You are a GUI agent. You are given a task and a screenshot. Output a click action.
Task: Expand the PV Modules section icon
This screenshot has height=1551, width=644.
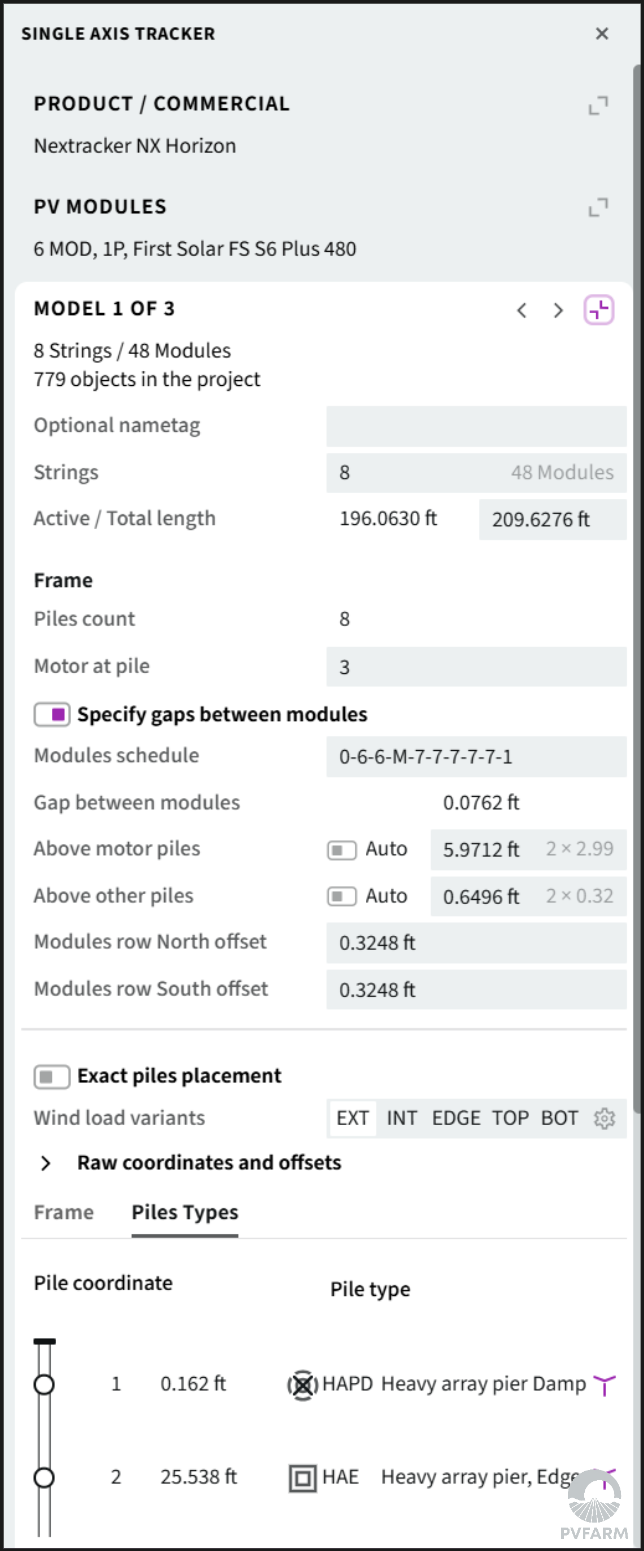[598, 208]
